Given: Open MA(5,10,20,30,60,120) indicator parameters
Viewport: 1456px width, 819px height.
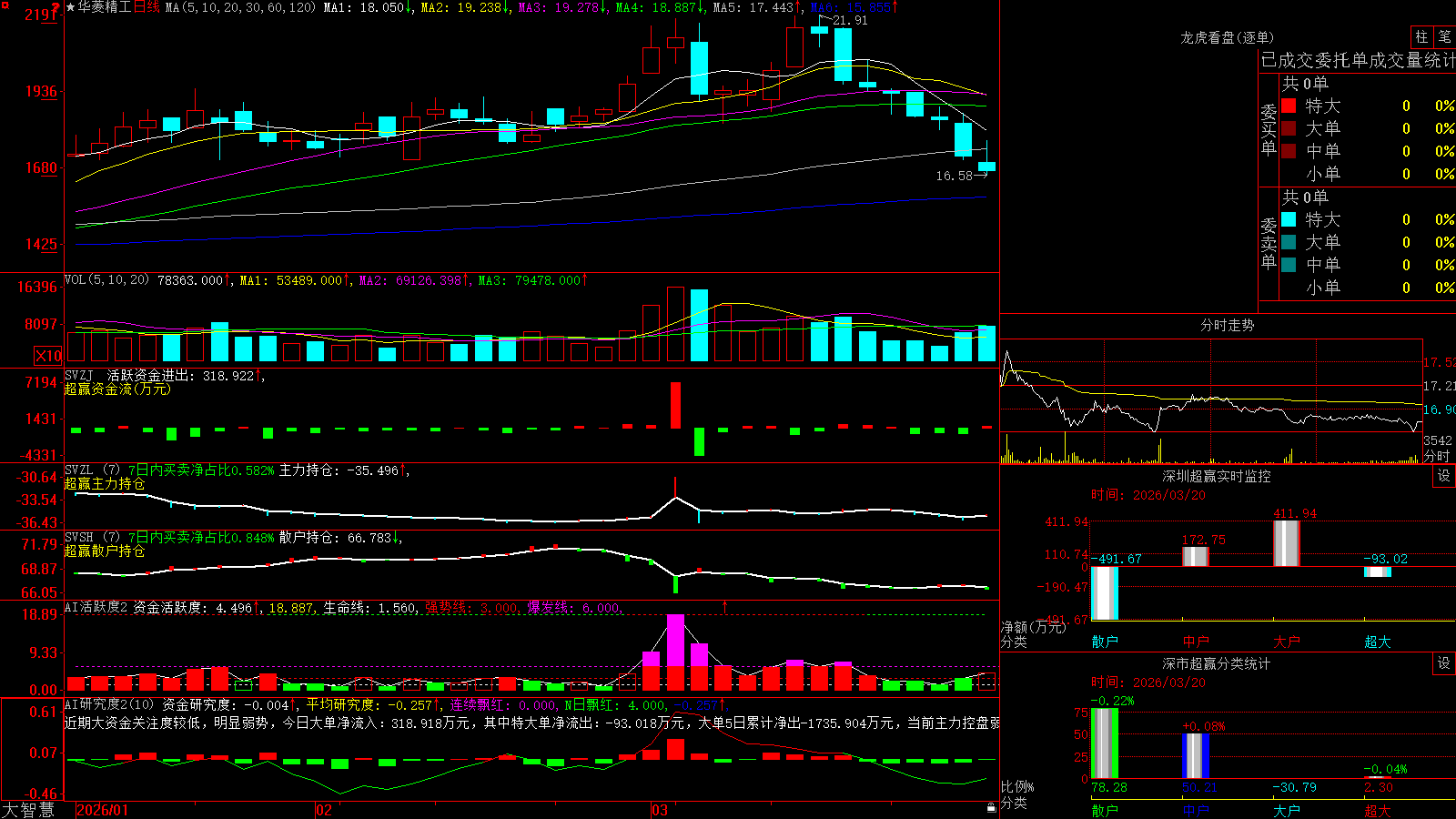Looking at the screenshot, I should 241,7.
